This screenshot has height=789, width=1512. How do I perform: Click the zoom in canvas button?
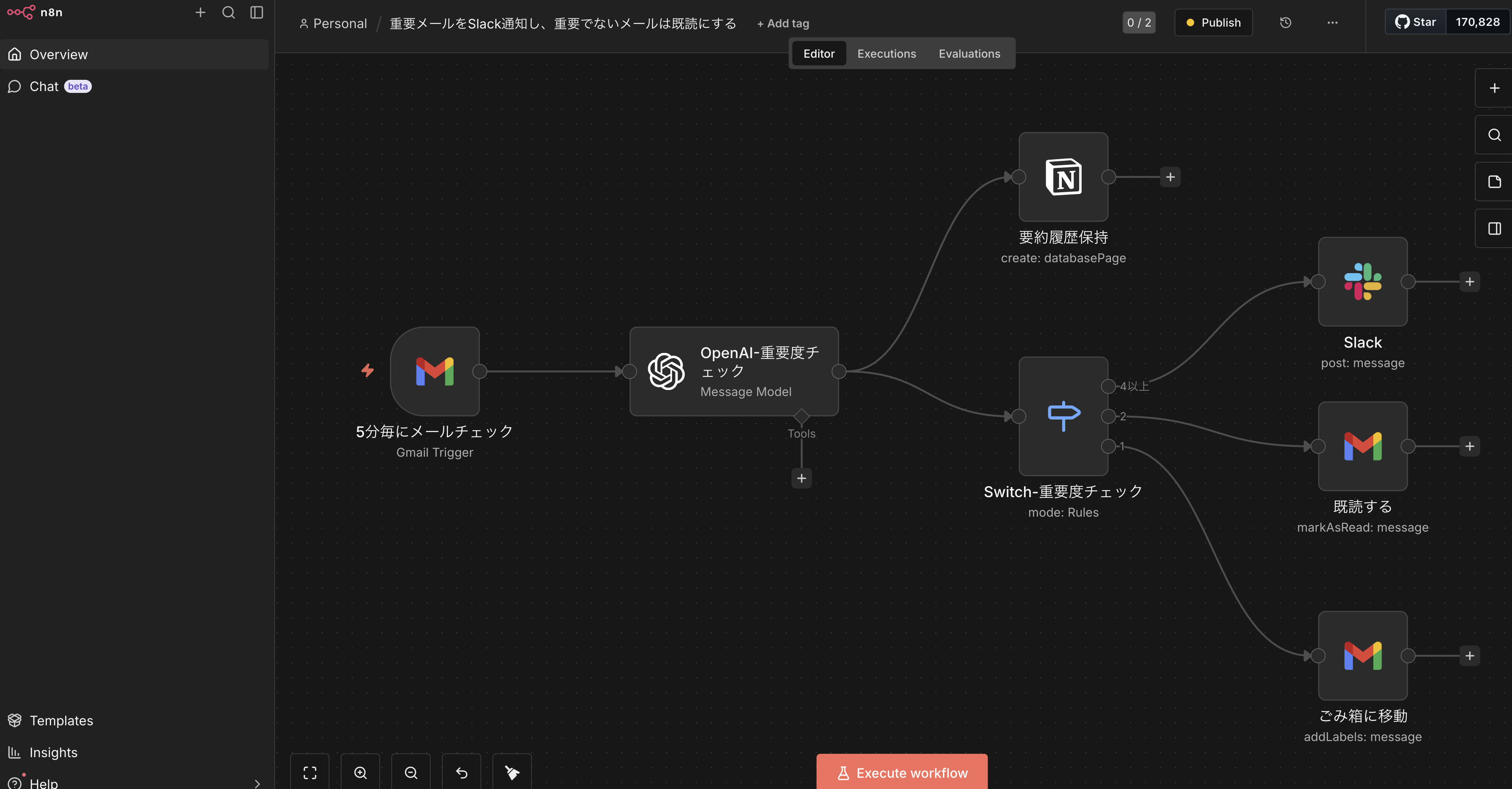pyautogui.click(x=361, y=773)
